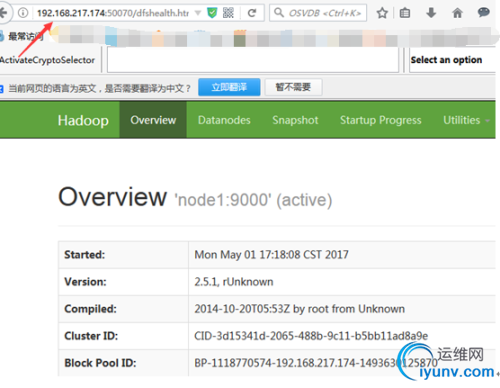Open downloads arrow icon

pos(431,13)
